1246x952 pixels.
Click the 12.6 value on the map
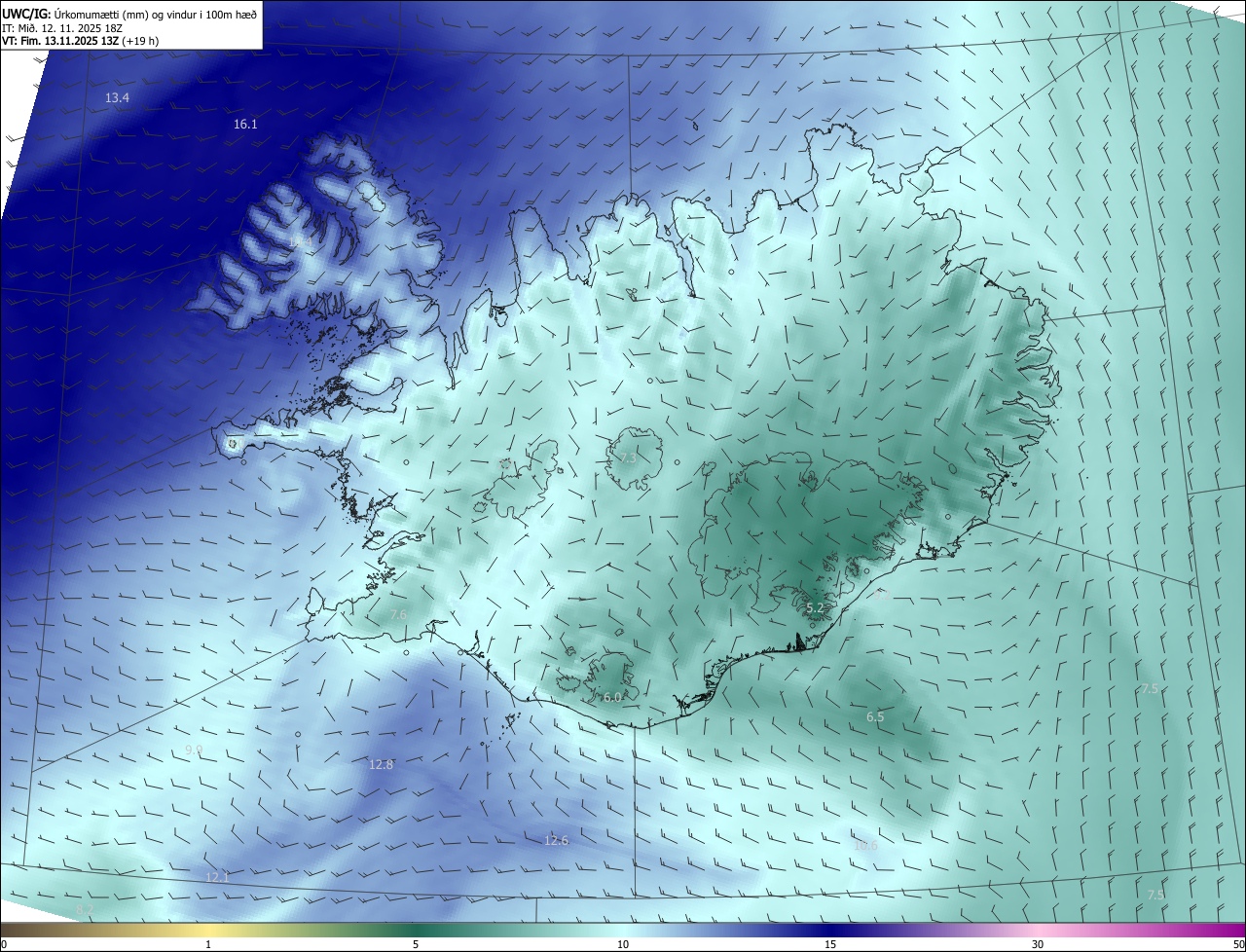click(556, 841)
